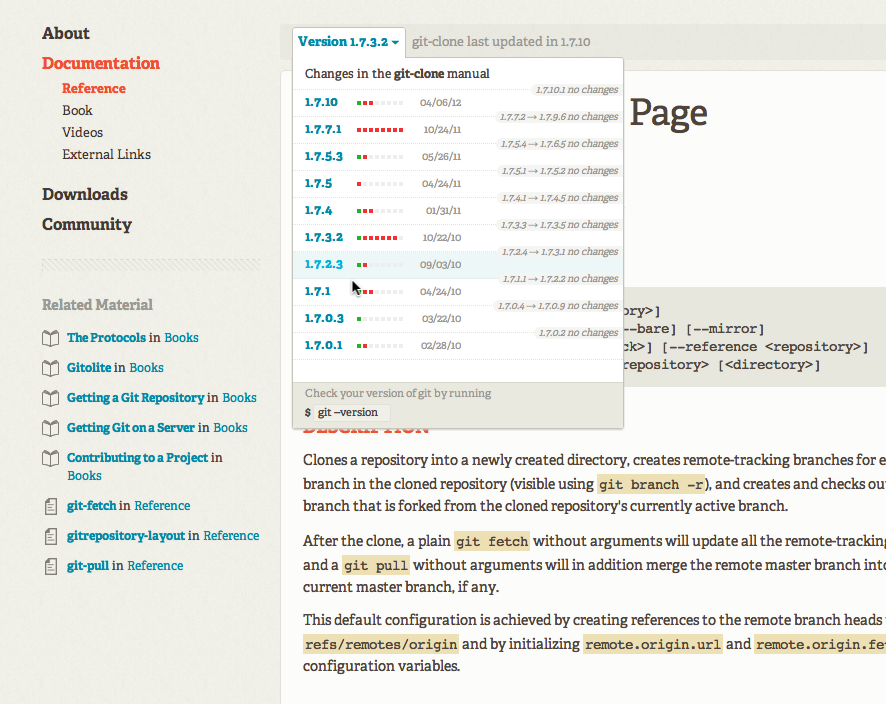Choose version 1.7.7.1 in dropdown
Screen dimensions: 886x704
[x=323, y=129]
